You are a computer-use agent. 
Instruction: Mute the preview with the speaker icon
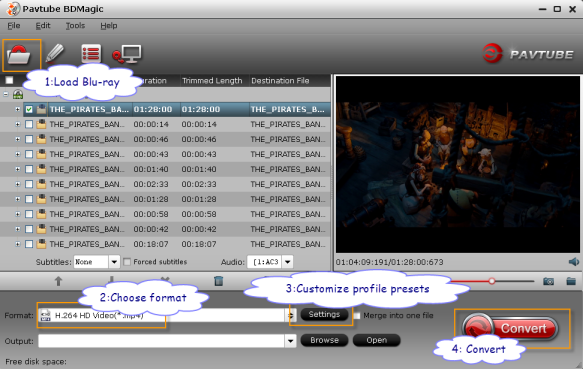(x=574, y=262)
